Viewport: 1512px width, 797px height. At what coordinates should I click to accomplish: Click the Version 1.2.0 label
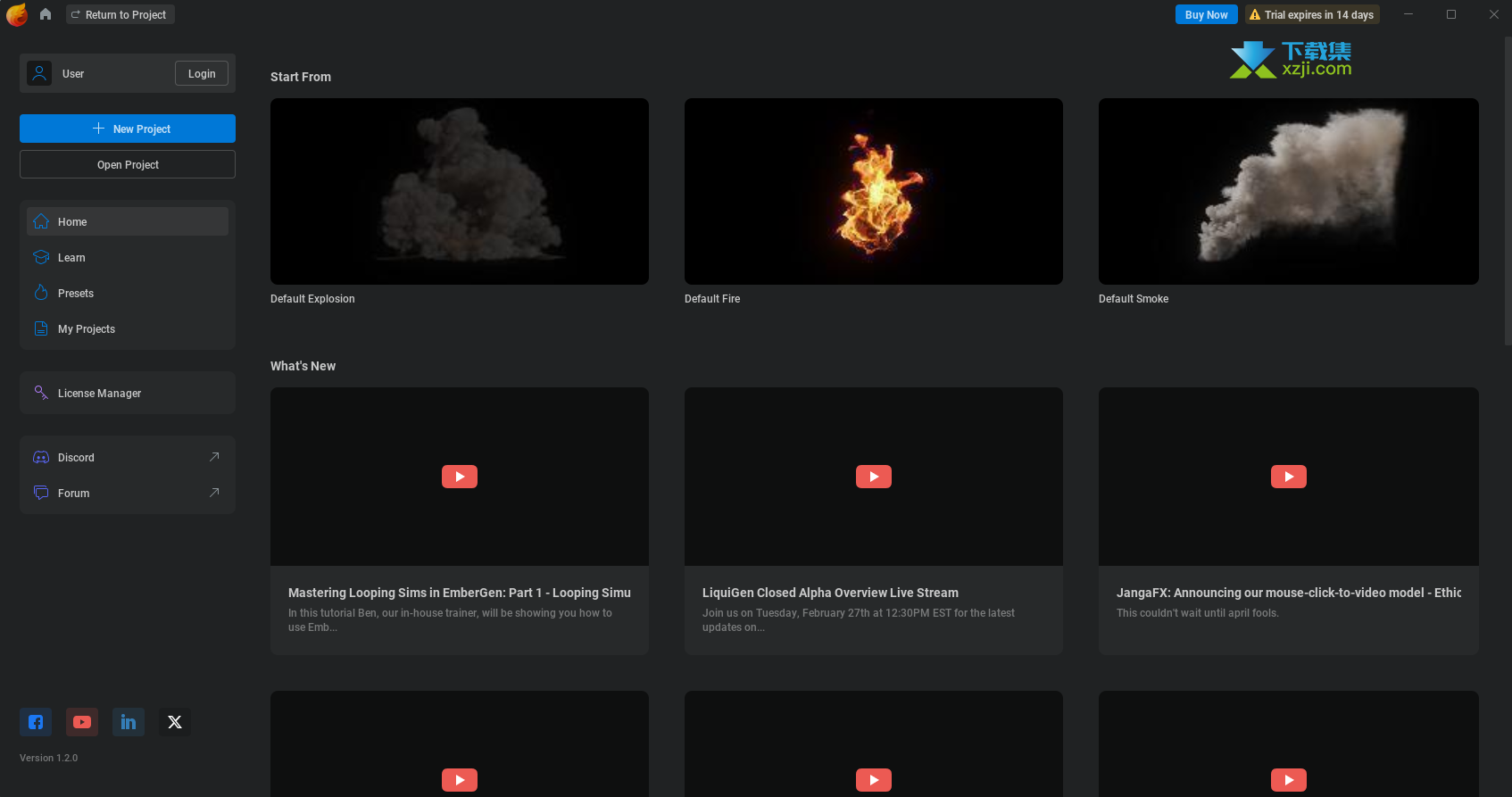pos(49,758)
